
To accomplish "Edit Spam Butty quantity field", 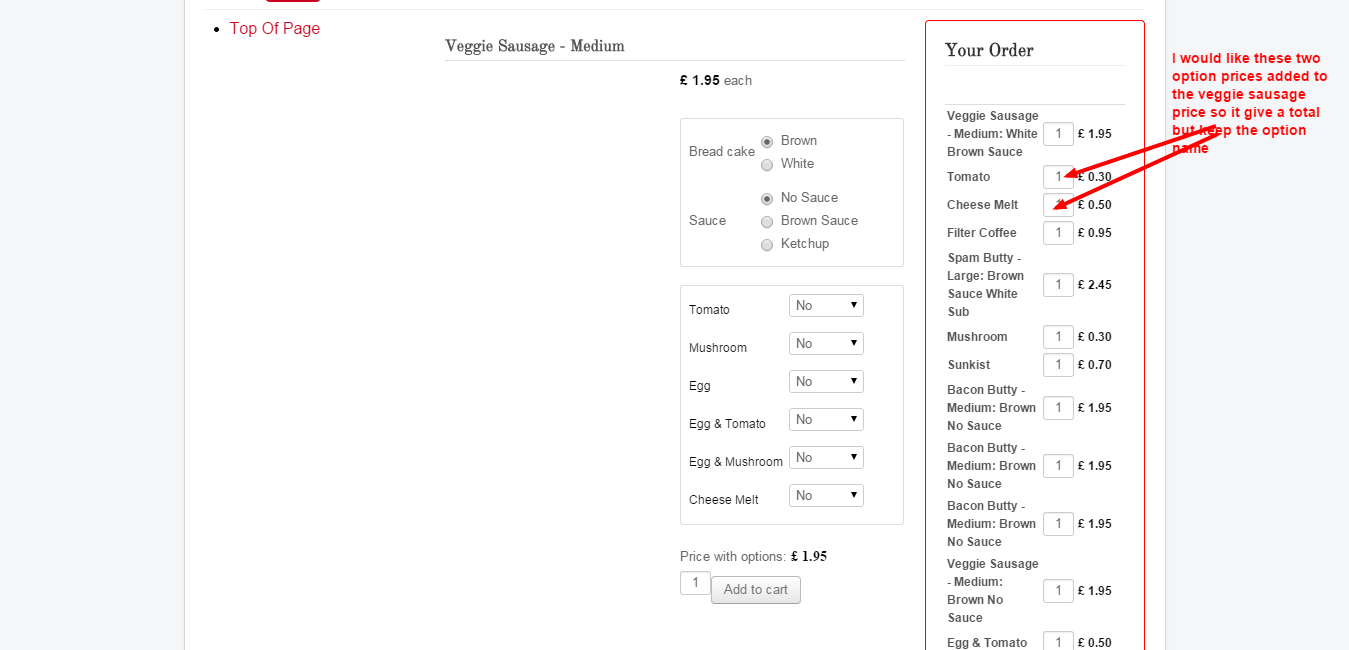I will (x=1058, y=285).
